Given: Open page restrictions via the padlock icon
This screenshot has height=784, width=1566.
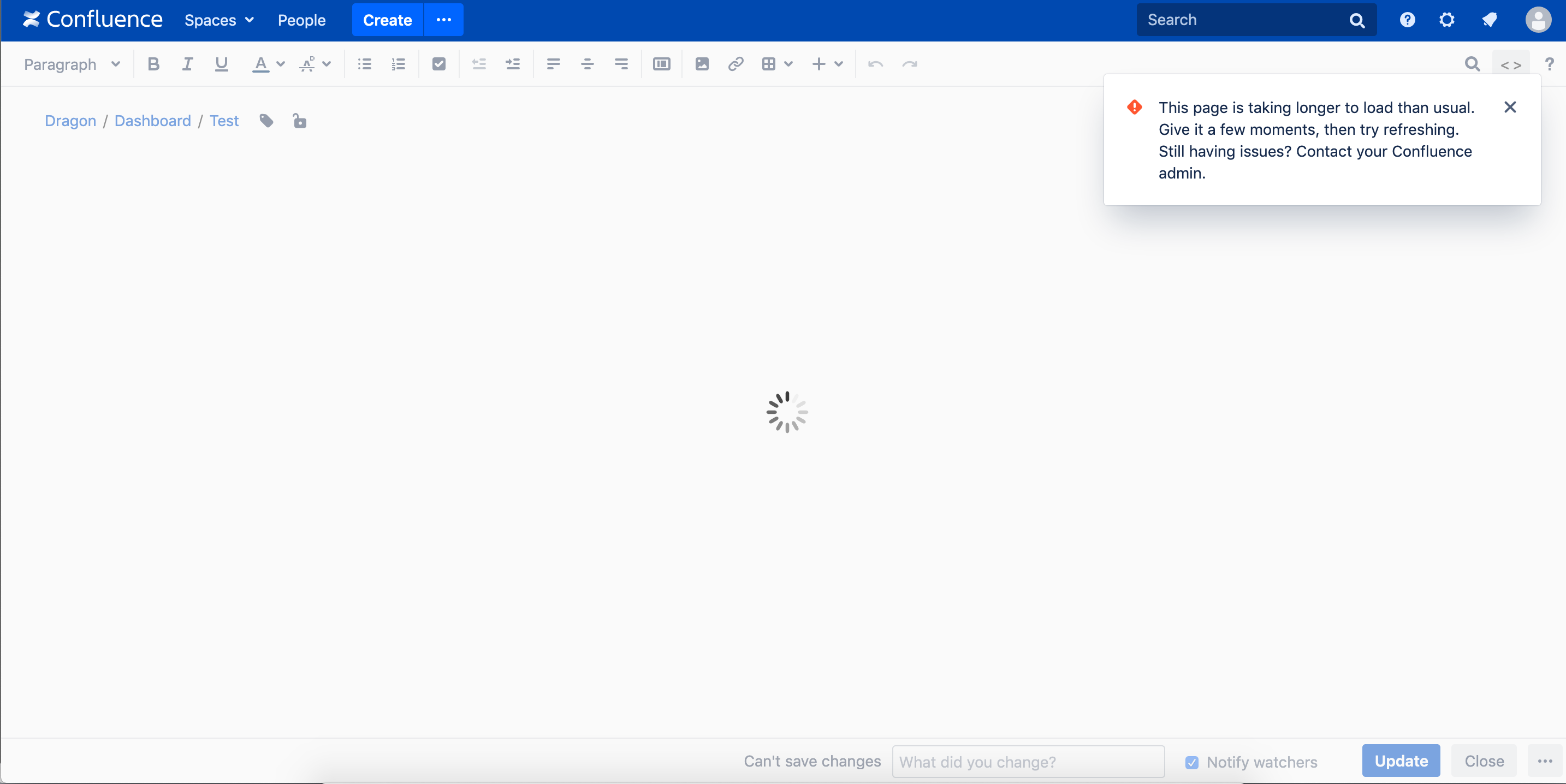Looking at the screenshot, I should (299, 121).
